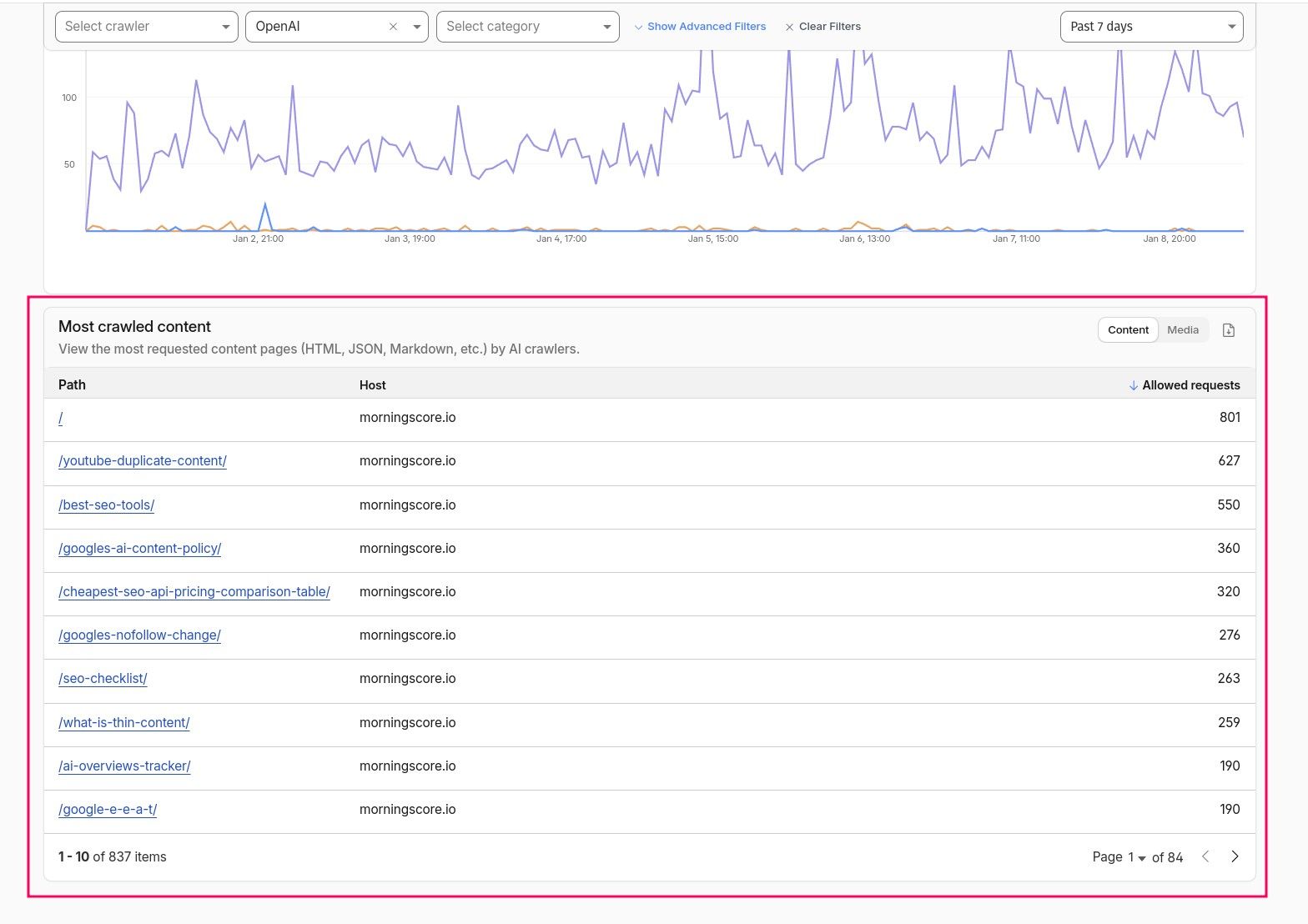Go to next page of results
Screen dimensions: 1308x924
[x=1235, y=856]
